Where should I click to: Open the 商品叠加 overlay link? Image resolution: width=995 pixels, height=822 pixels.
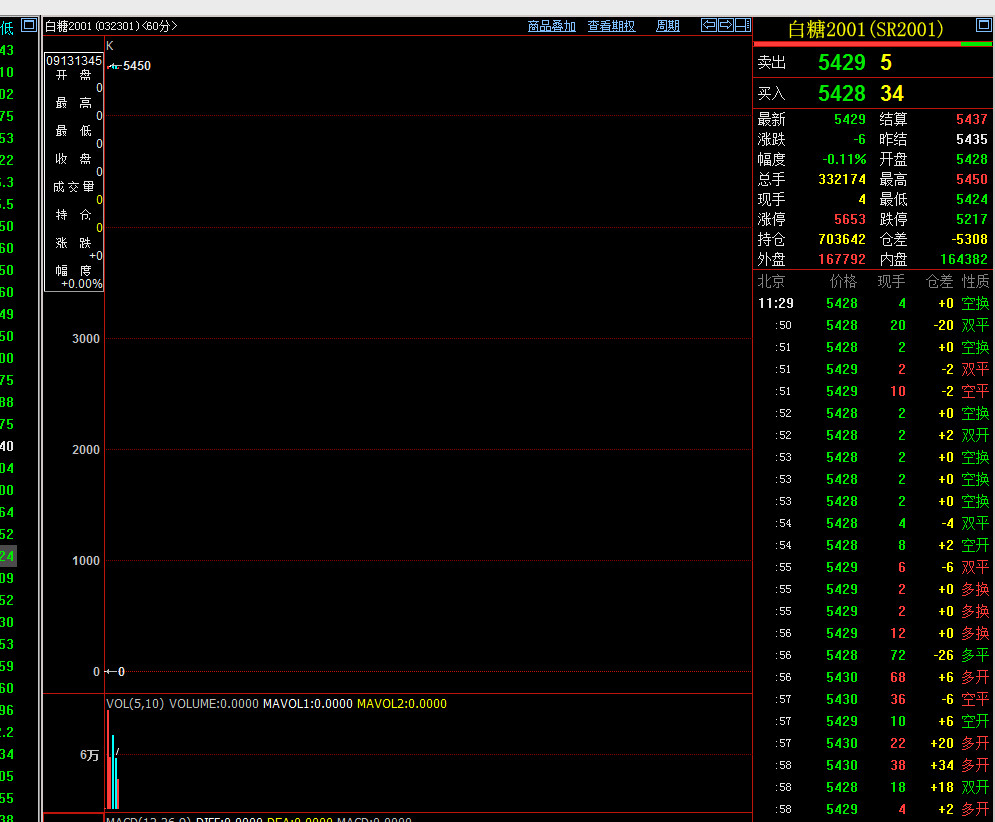[551, 26]
